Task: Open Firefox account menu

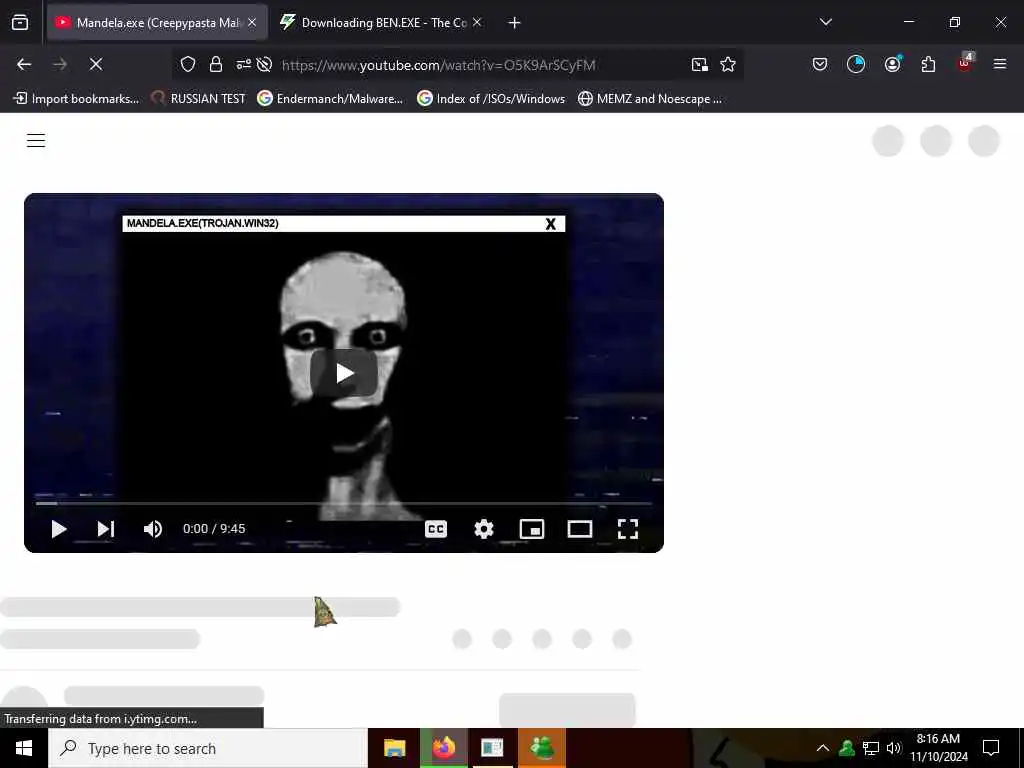Action: pos(893,64)
